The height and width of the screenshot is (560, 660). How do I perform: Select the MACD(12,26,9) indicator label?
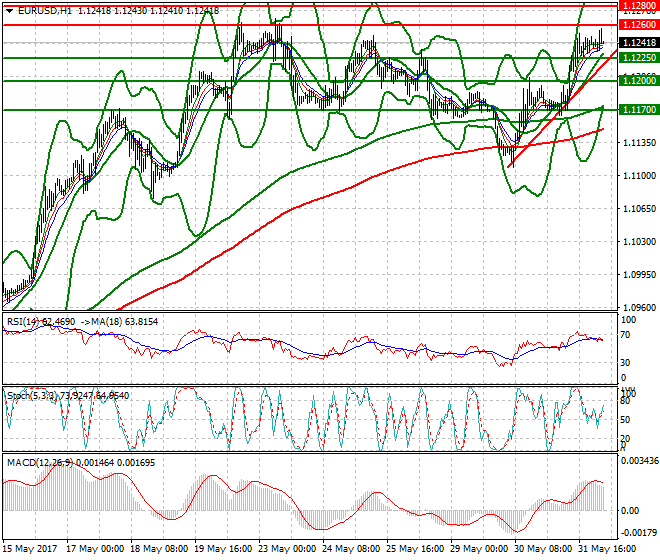tap(40, 463)
